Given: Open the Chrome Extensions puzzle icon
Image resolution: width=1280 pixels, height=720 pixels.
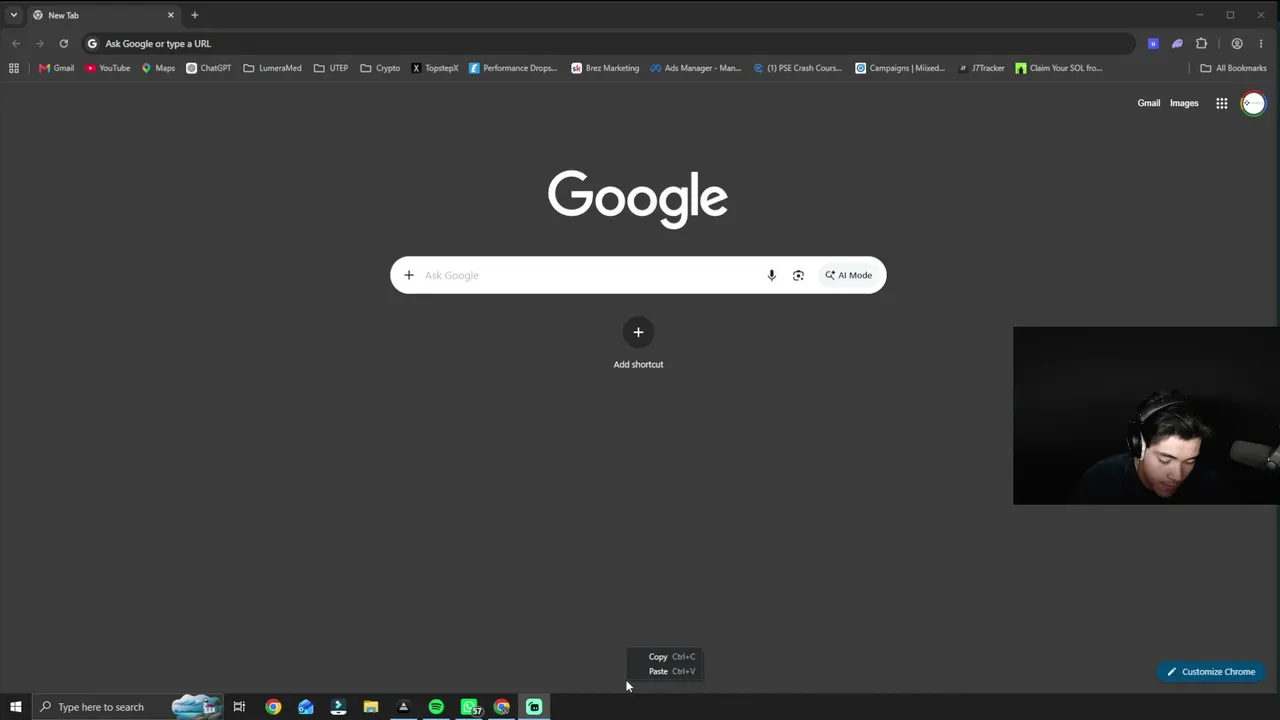Looking at the screenshot, I should 1201,43.
